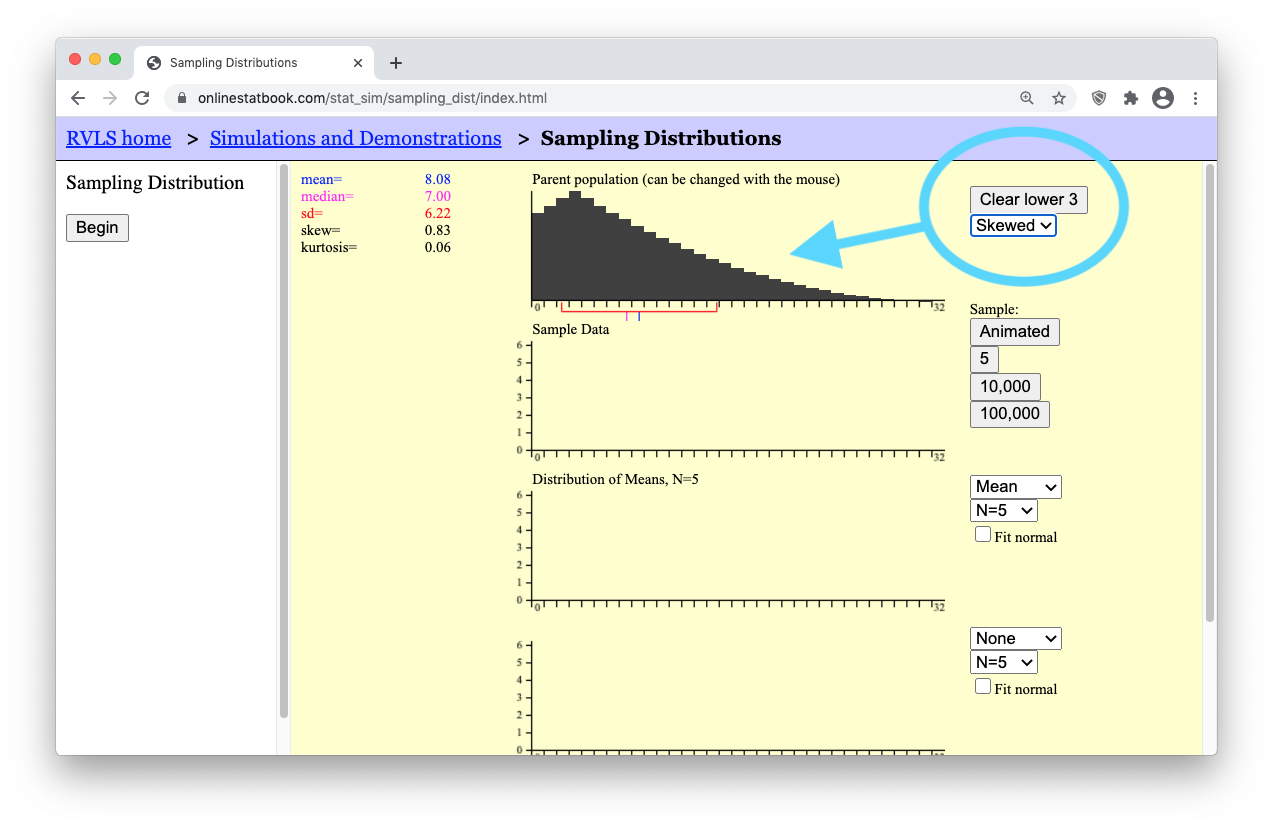Image resolution: width=1273 pixels, height=829 pixels.
Task: Click the browser back arrow
Action: click(78, 98)
